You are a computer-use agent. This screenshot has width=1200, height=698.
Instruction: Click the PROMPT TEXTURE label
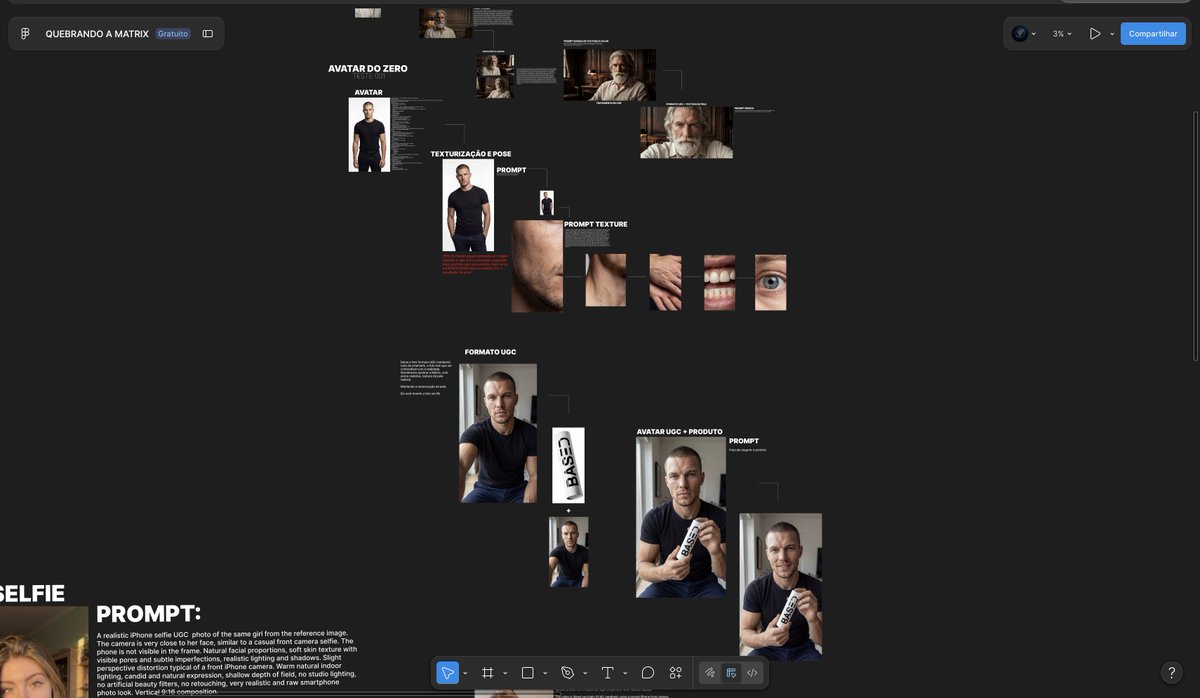click(596, 225)
